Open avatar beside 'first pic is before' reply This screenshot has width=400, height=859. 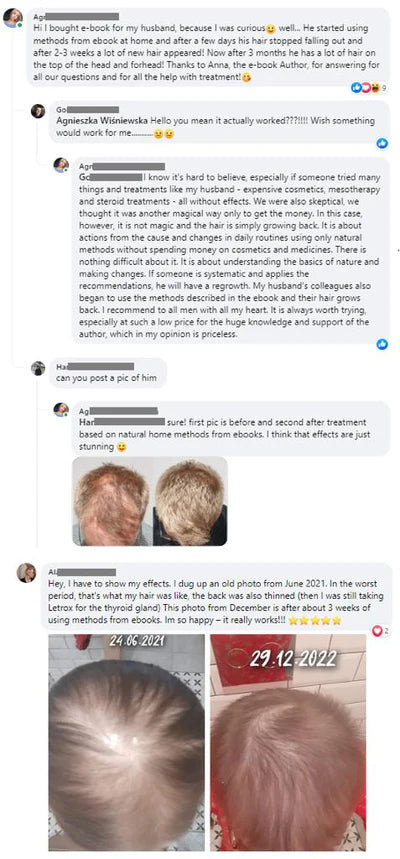tap(61, 409)
